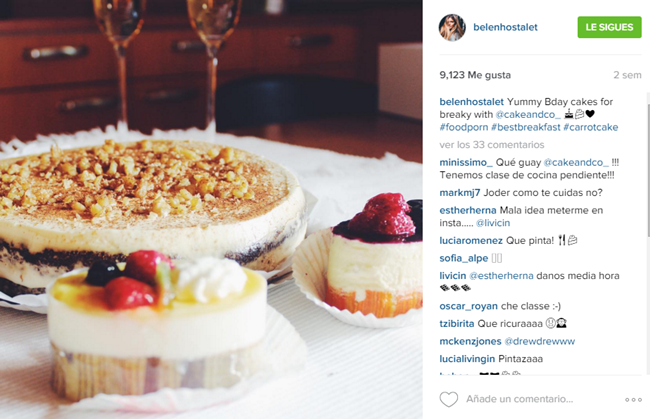Open minissimo_ commenter profile

click(466, 162)
